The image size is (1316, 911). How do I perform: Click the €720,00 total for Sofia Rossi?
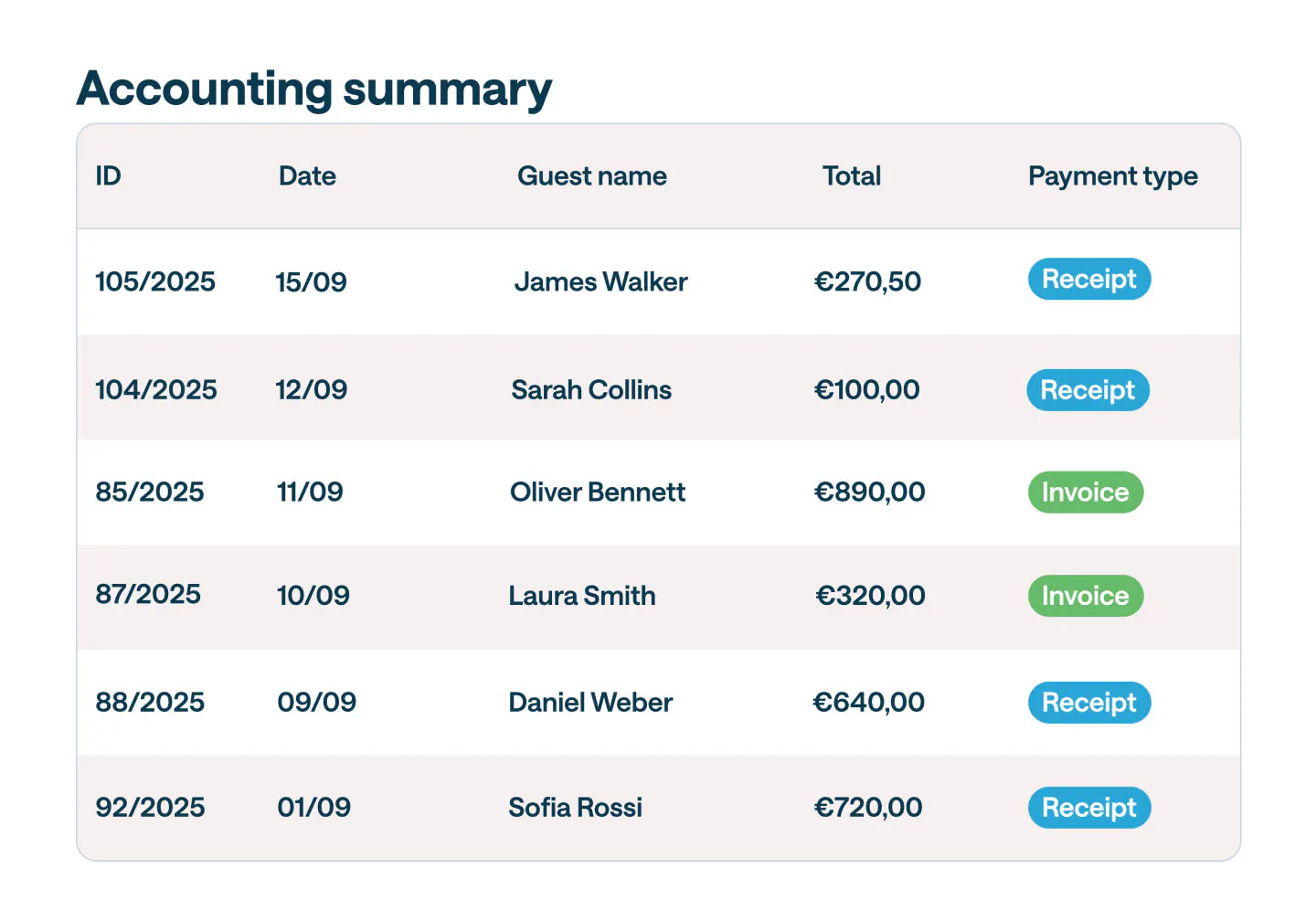(x=867, y=808)
